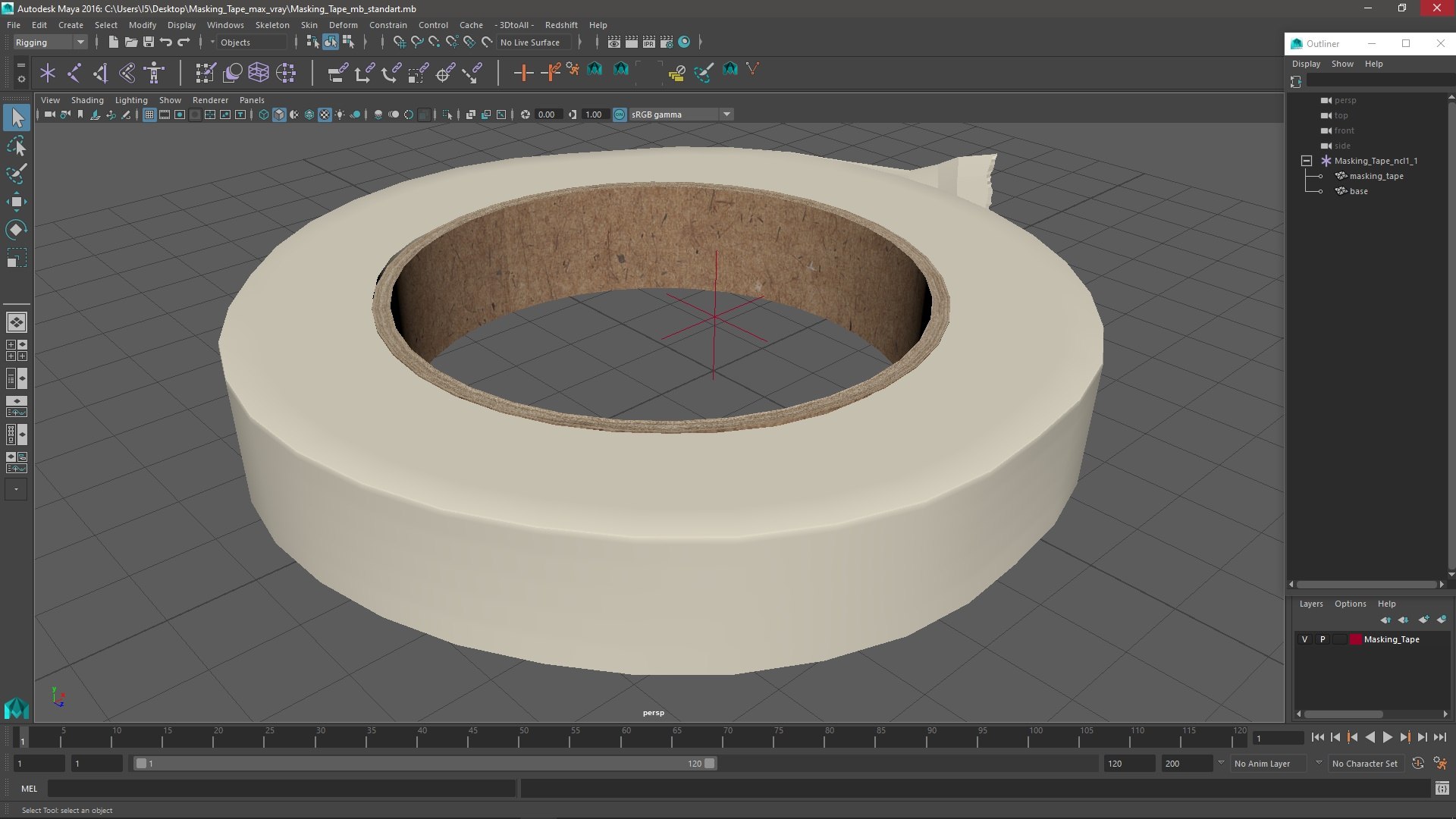This screenshot has width=1456, height=819.
Task: Click the Create Locator shelf icon
Action: pos(48,73)
